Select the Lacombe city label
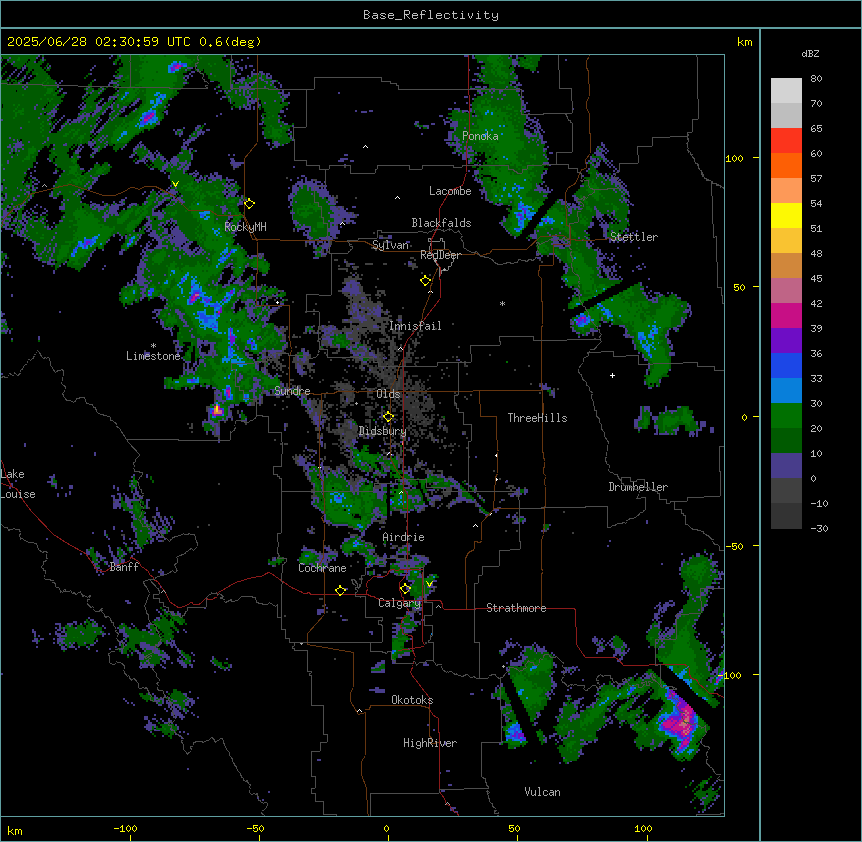Screen dimensions: 862x842 (450, 191)
